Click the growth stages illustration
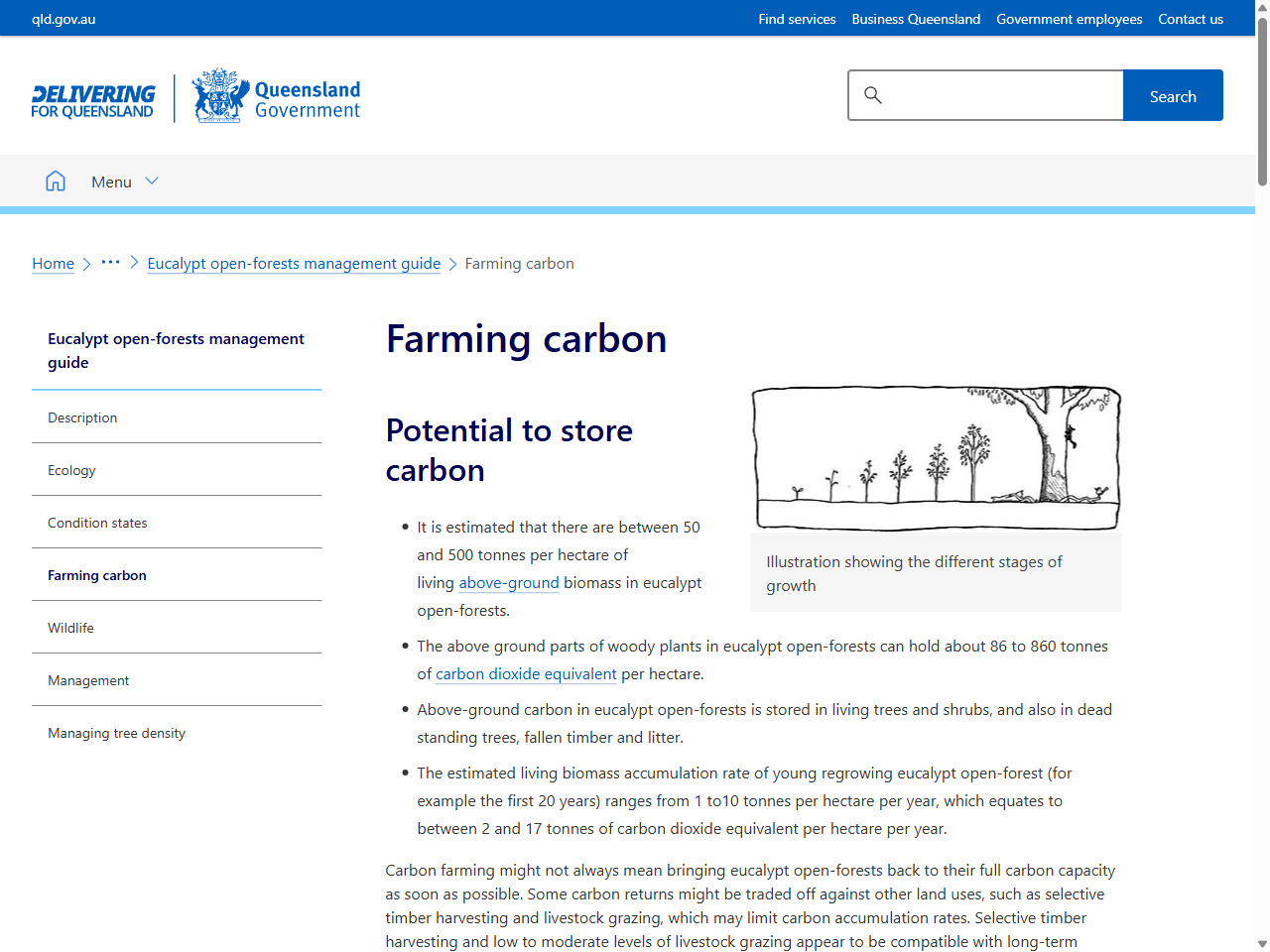Image resolution: width=1270 pixels, height=952 pixels. (937, 458)
